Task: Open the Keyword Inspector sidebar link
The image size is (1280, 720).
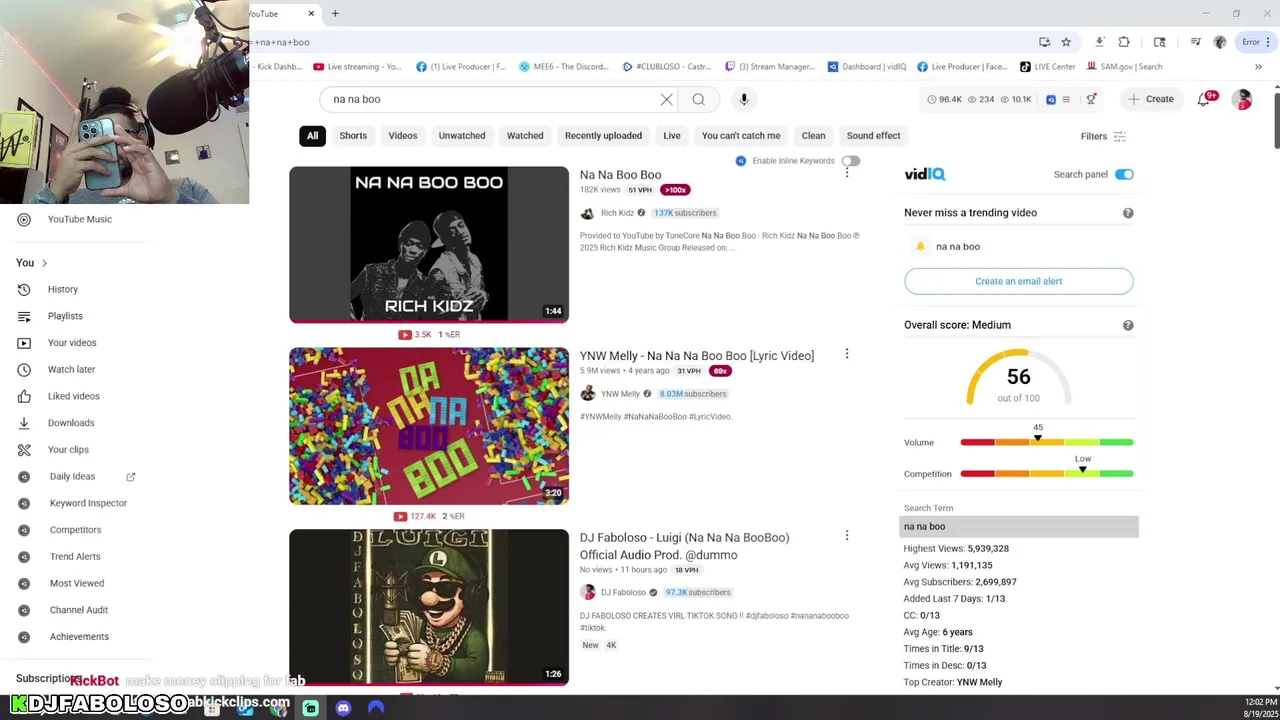Action: point(88,503)
